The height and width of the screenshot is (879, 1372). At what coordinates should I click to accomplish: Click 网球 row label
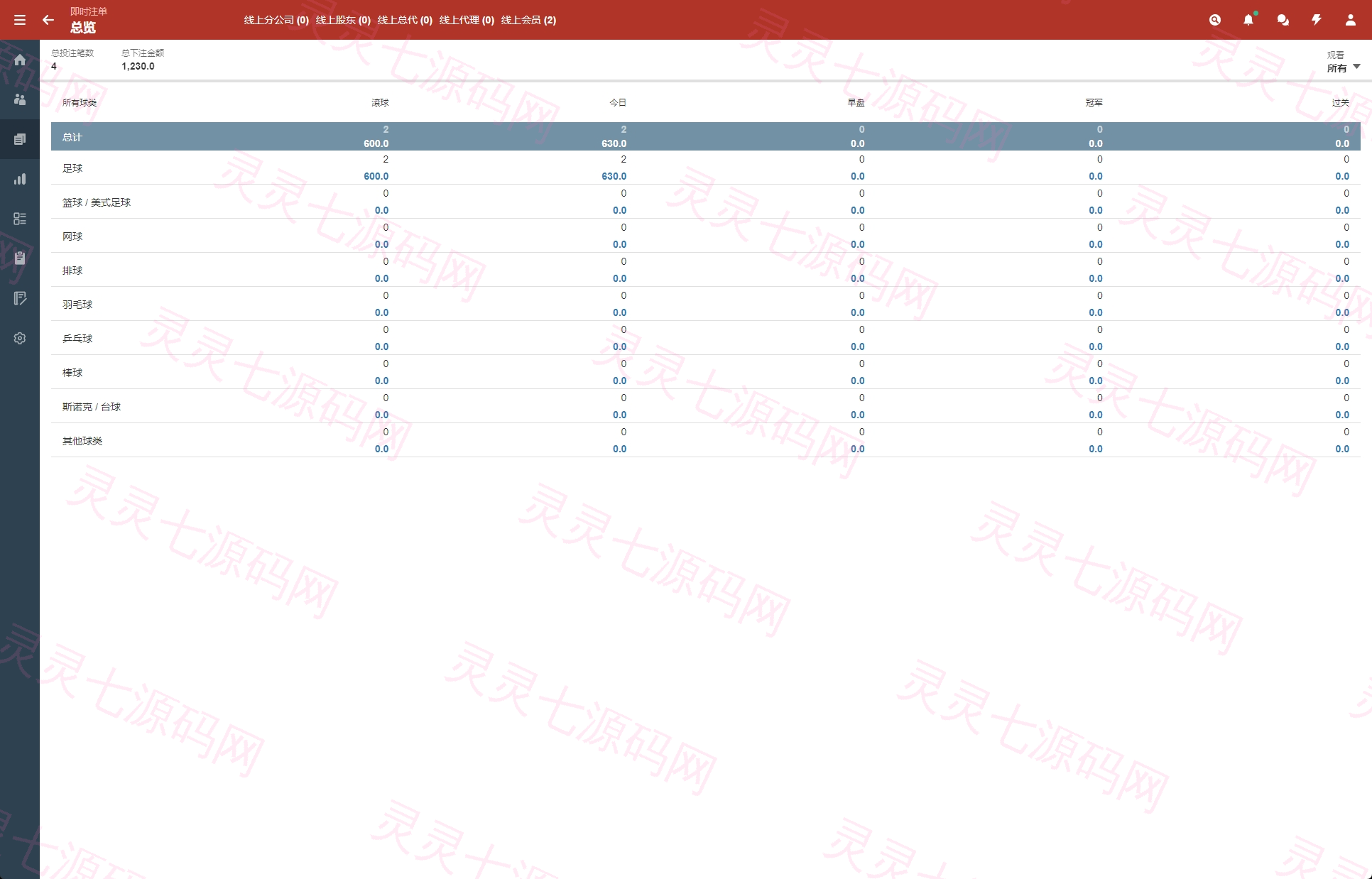tap(72, 236)
